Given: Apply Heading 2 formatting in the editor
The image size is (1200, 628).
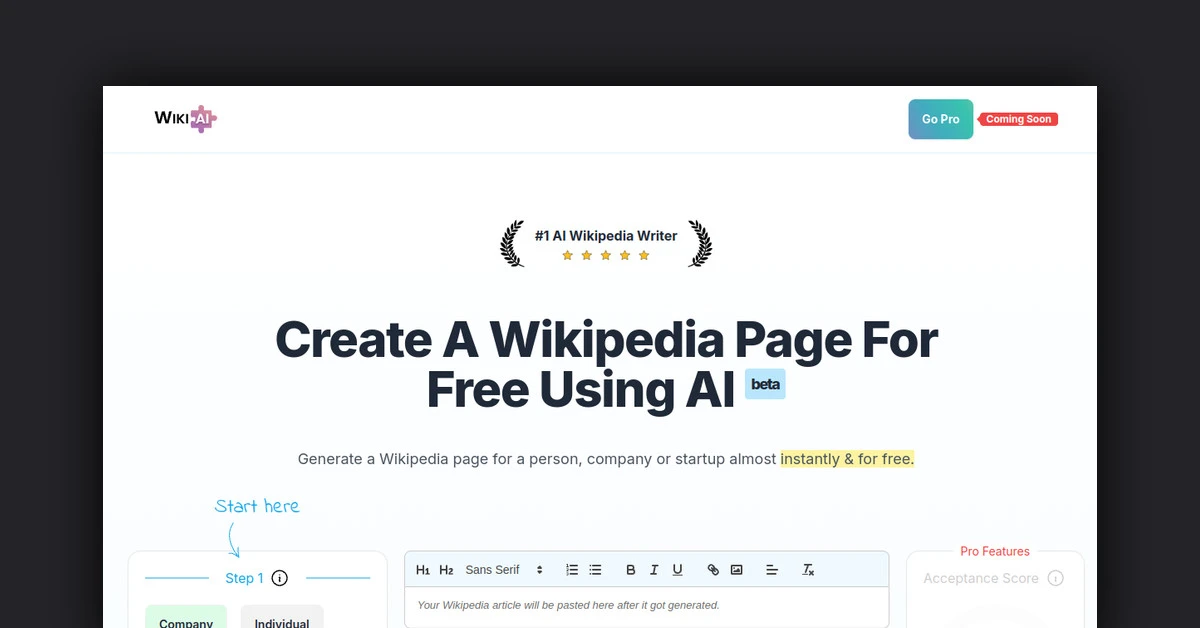Looking at the screenshot, I should pyautogui.click(x=447, y=569).
